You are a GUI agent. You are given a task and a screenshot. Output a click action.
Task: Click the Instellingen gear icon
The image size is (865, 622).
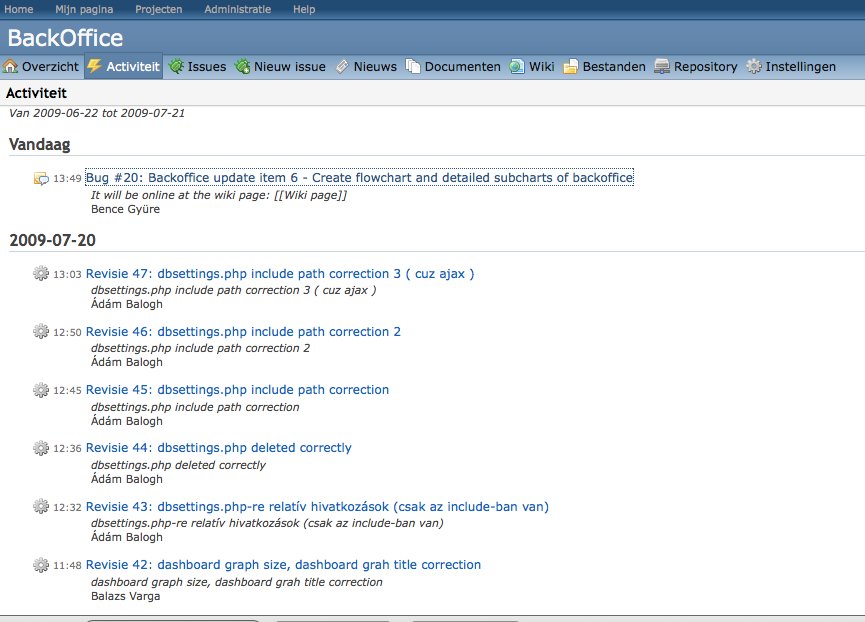click(753, 67)
